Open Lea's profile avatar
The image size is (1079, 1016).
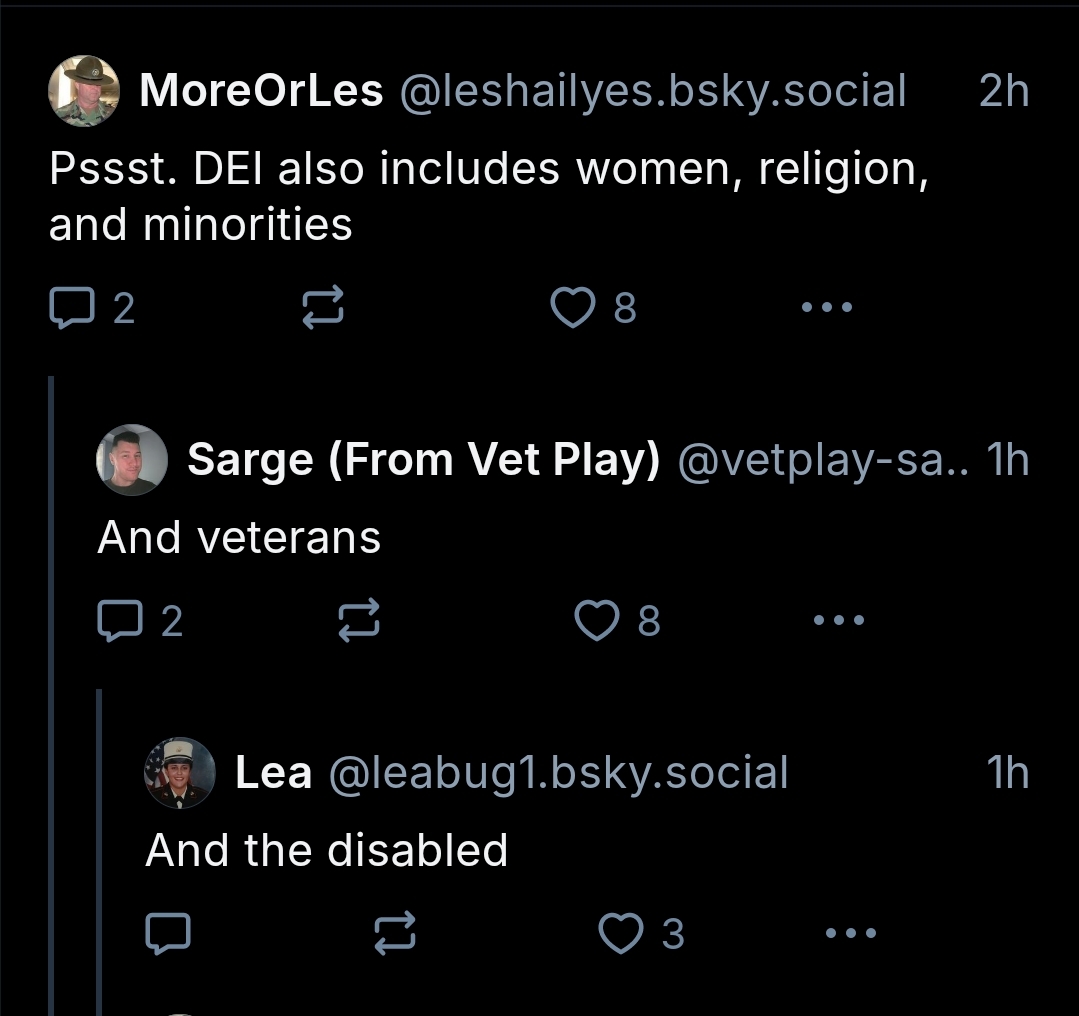click(180, 773)
